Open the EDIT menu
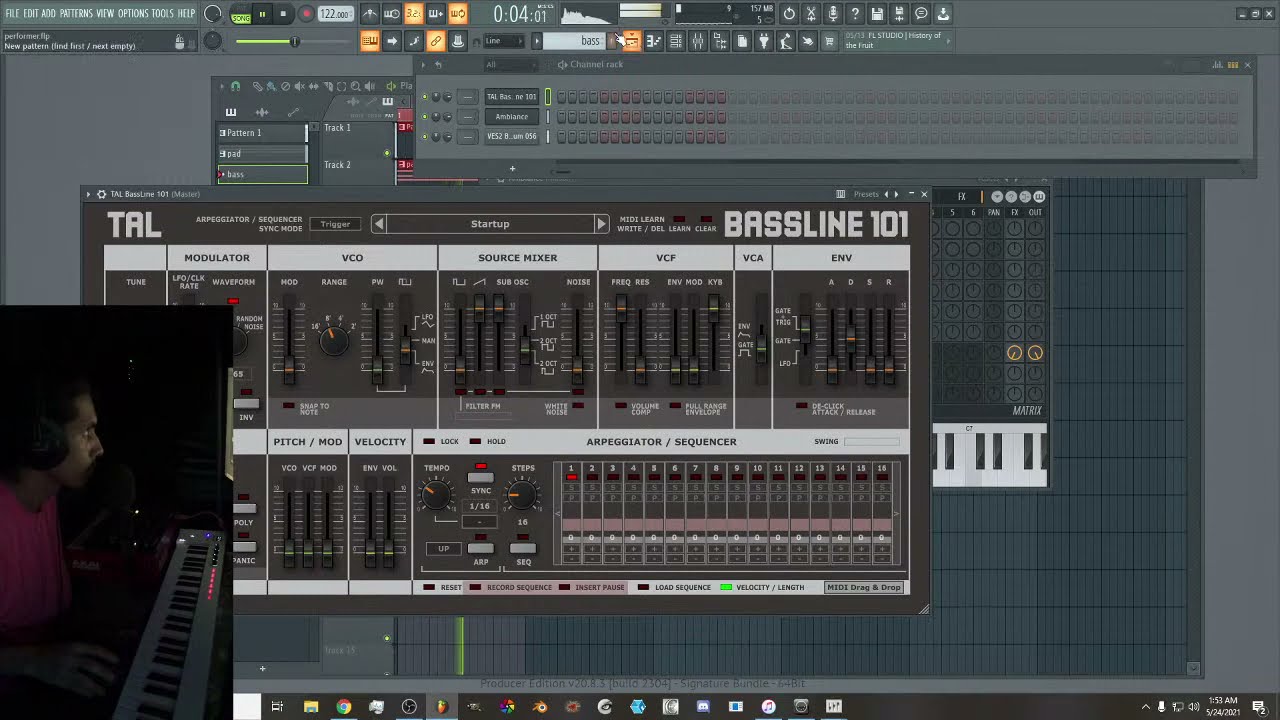This screenshot has height=720, width=1280. point(31,13)
